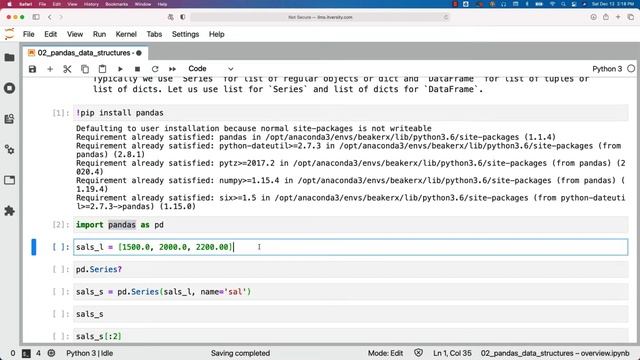
Task: Open the File menu
Action: point(29,34)
